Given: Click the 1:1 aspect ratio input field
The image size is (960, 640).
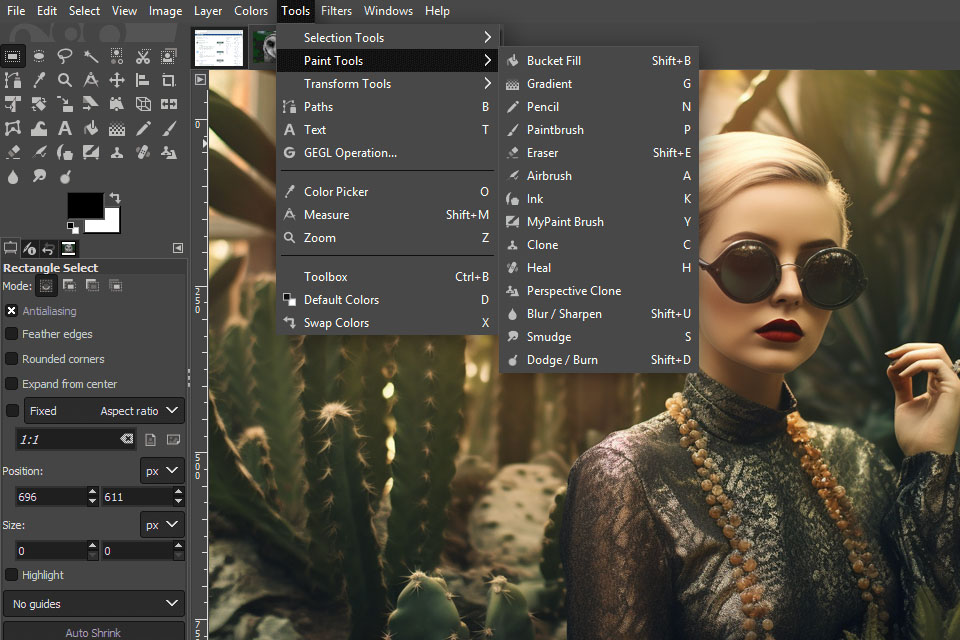Looking at the screenshot, I should point(68,439).
